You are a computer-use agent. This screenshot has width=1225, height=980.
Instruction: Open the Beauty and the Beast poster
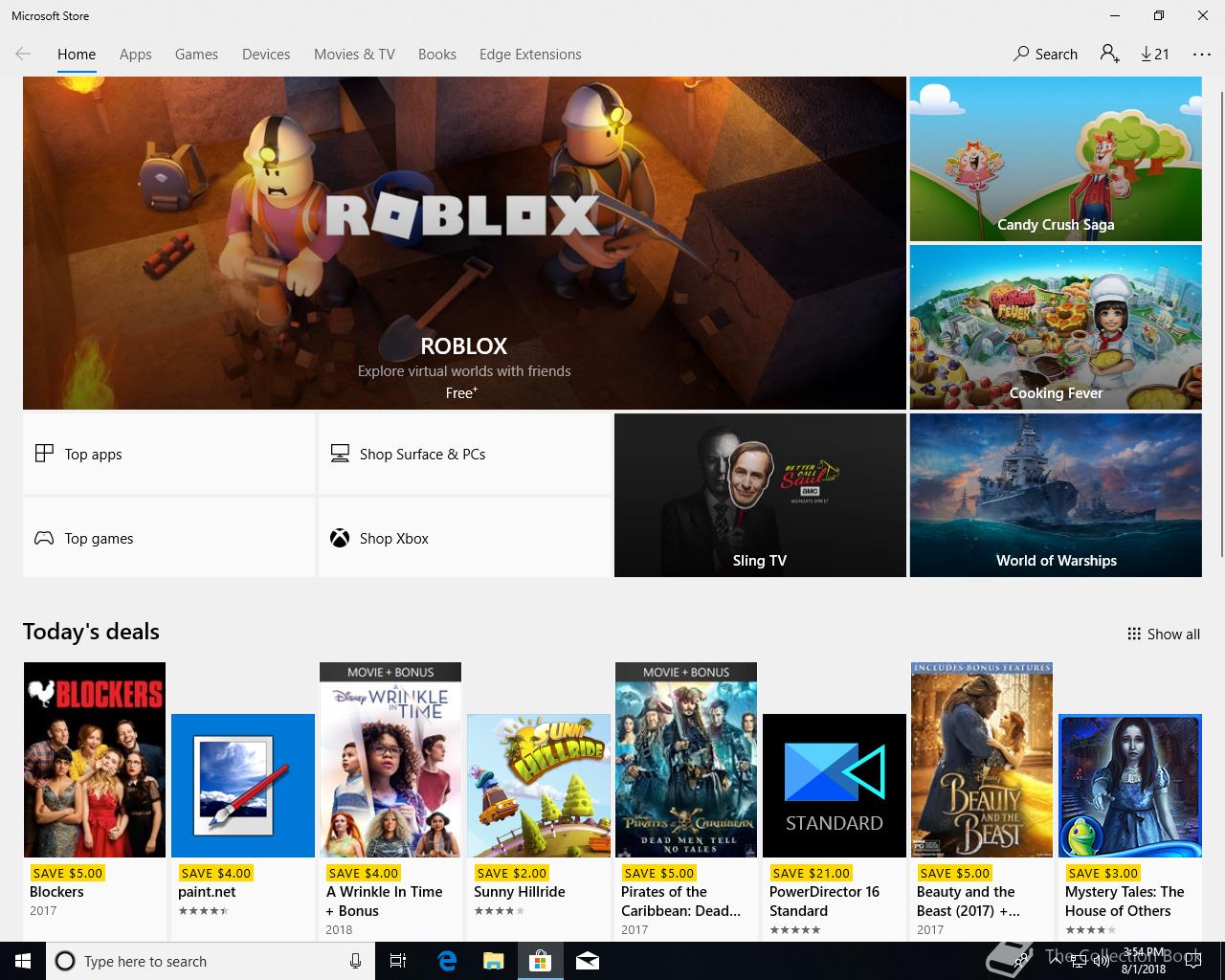982,760
